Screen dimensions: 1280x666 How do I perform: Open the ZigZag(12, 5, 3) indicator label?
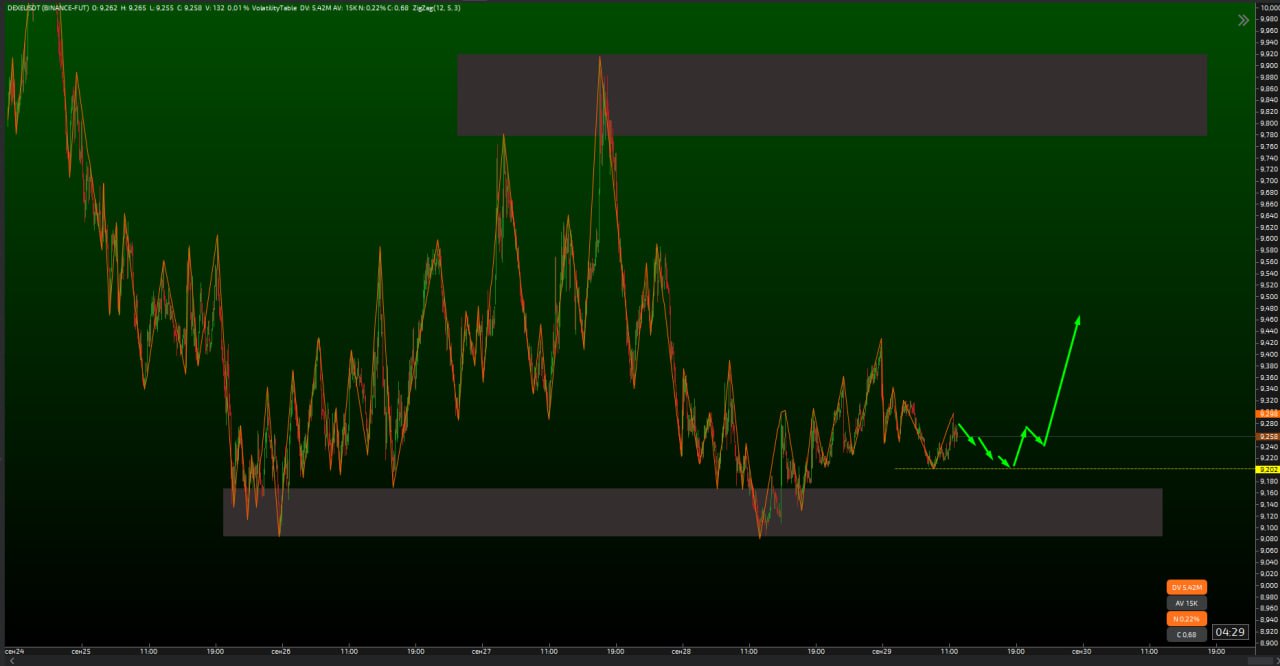433,8
